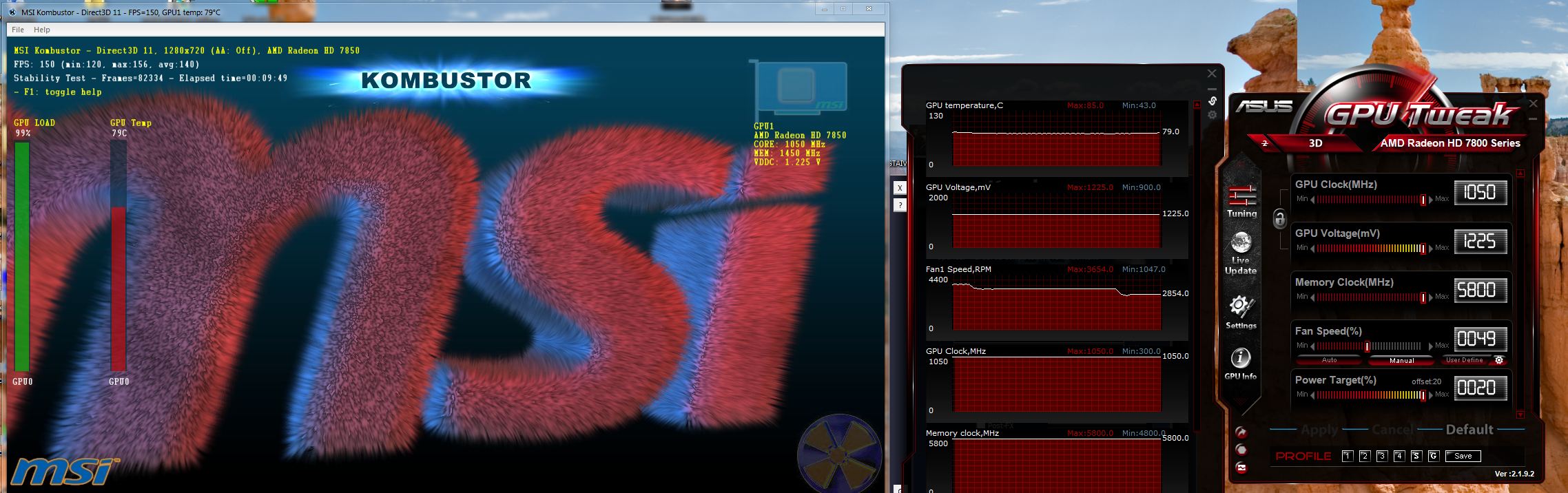Screen dimensions: 1568x493
Task: Open the Help menu in MSI Kombustor
Action: (x=42, y=30)
